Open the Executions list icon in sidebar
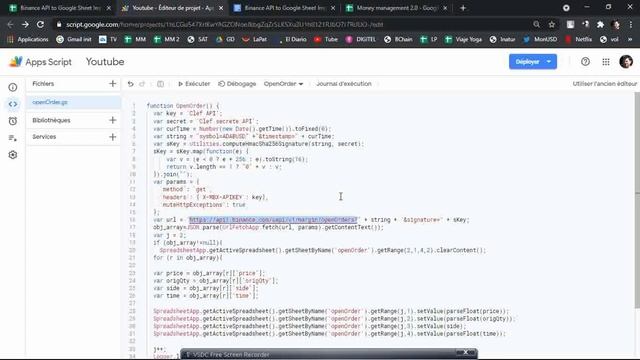The width and height of the screenshot is (640, 360). 13,138
